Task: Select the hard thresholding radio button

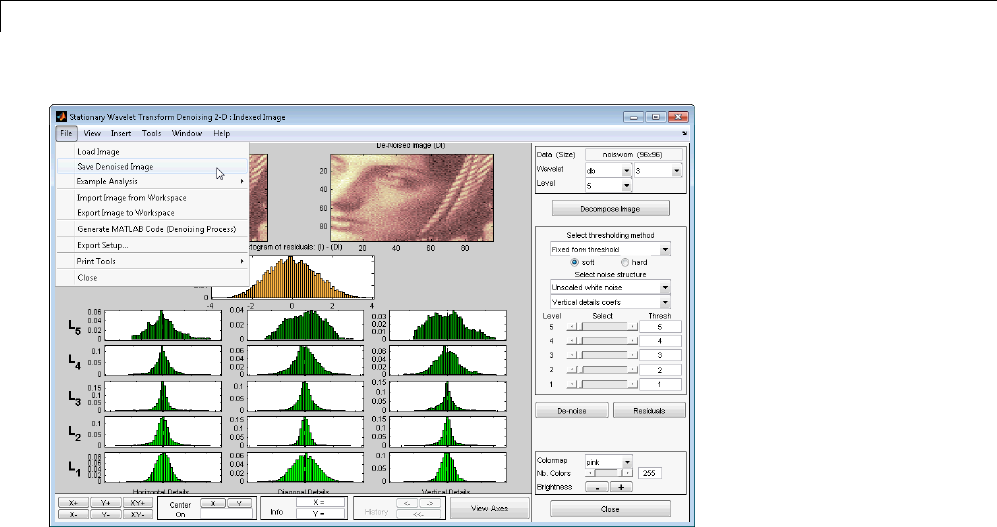Action: point(624,261)
